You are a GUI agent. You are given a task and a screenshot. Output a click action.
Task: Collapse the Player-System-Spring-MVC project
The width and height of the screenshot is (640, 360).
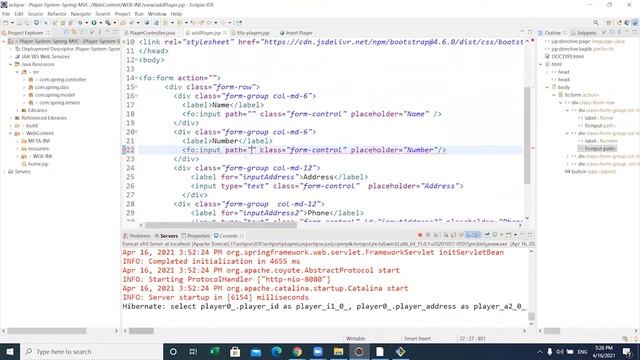click(x=4, y=41)
